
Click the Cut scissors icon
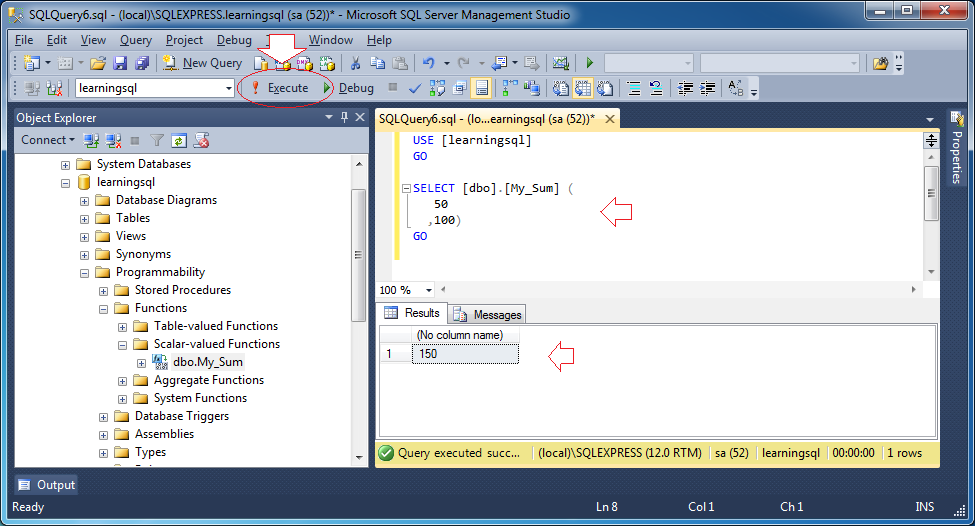pyautogui.click(x=355, y=63)
